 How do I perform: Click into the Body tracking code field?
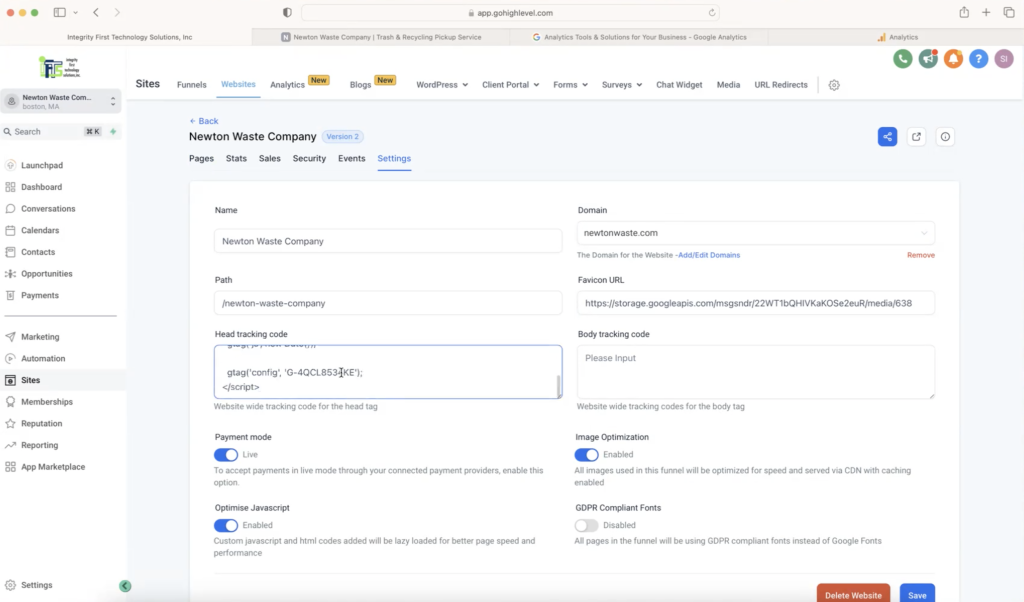point(756,372)
